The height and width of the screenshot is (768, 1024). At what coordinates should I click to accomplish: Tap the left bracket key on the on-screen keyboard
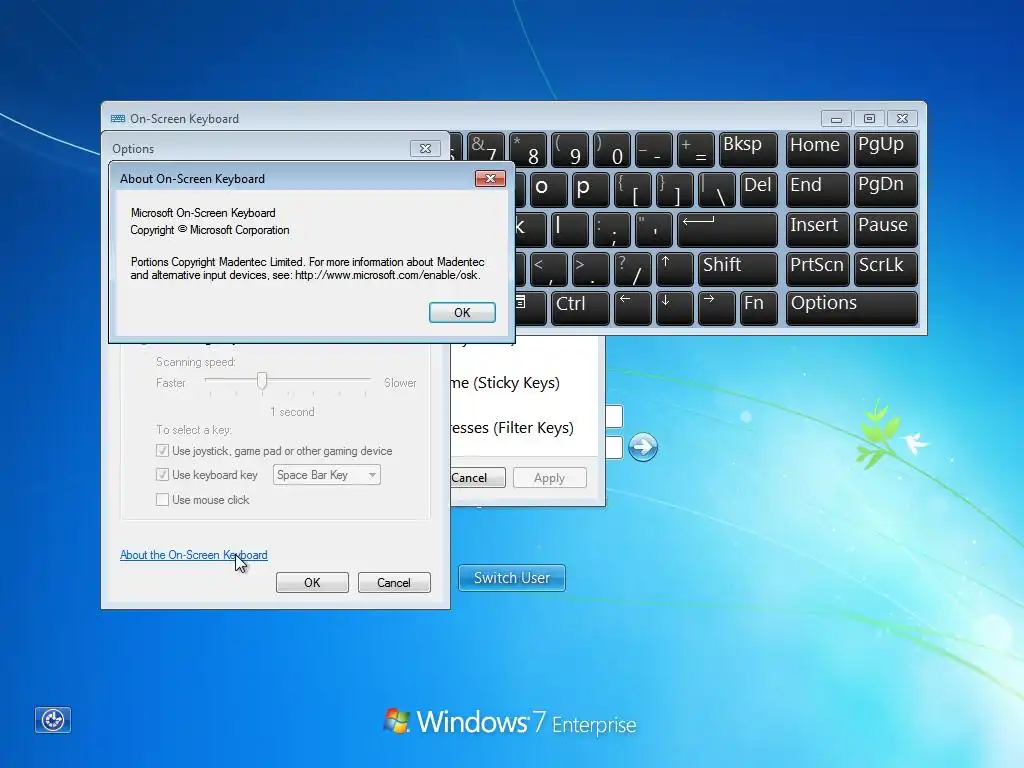(632, 189)
